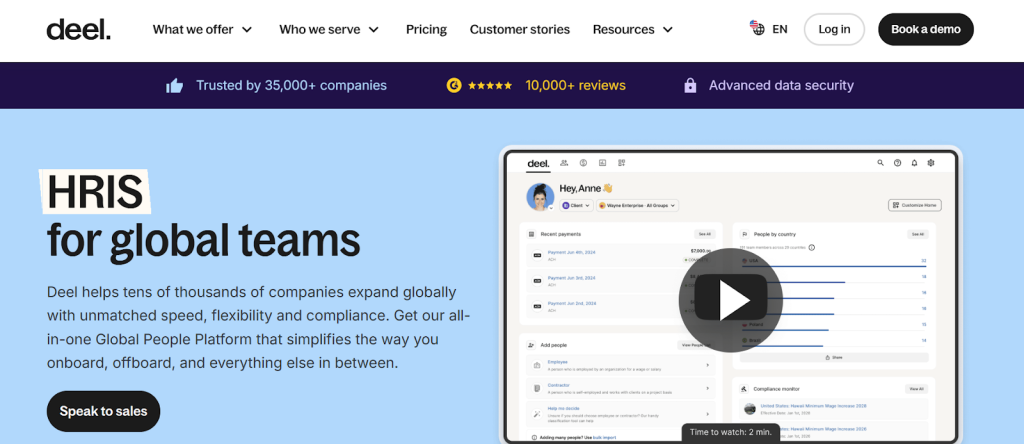Click the globe language icon

click(757, 29)
